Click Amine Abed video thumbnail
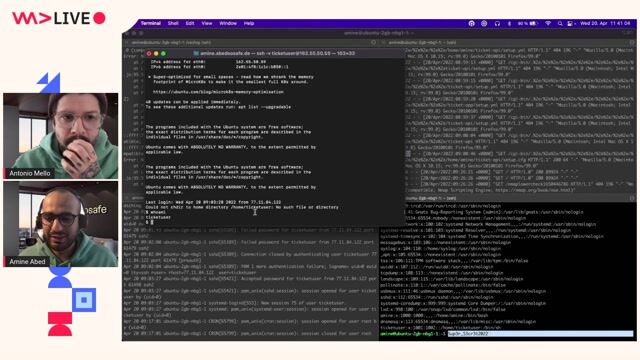 (60, 224)
